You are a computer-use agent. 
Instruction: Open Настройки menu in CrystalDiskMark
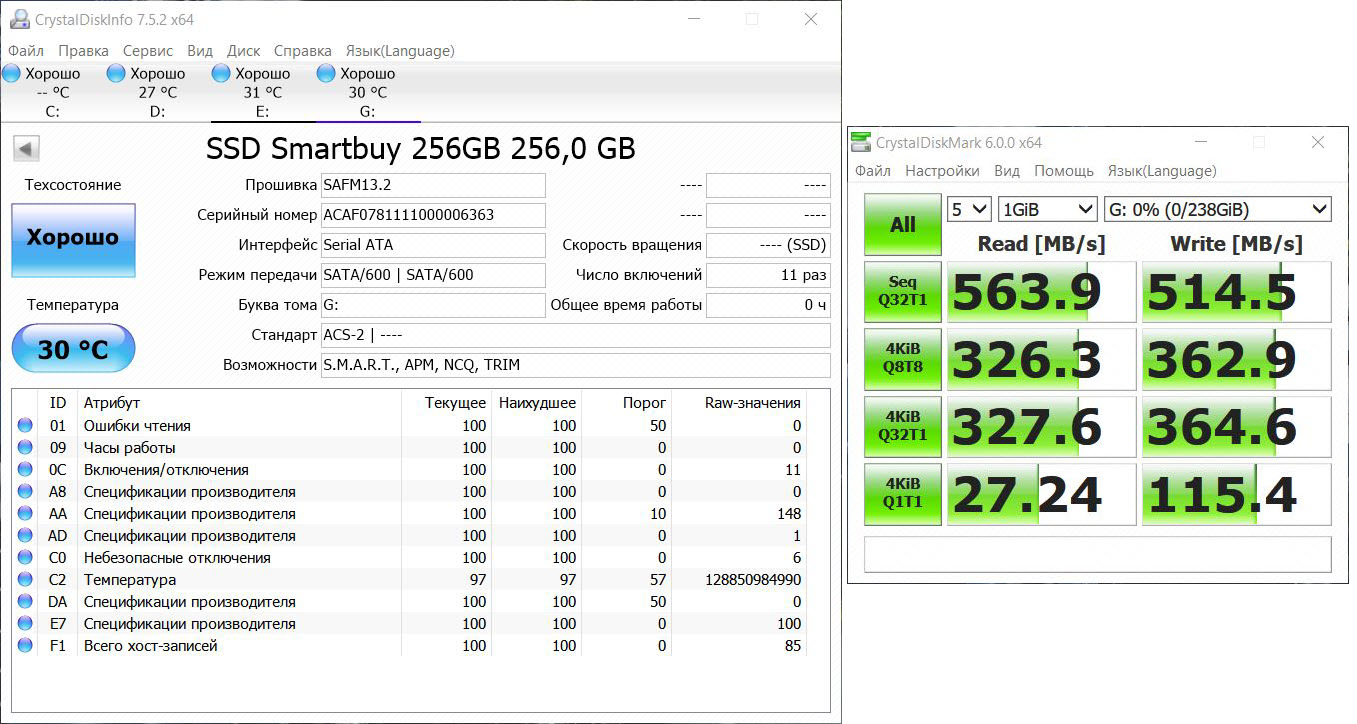(942, 171)
